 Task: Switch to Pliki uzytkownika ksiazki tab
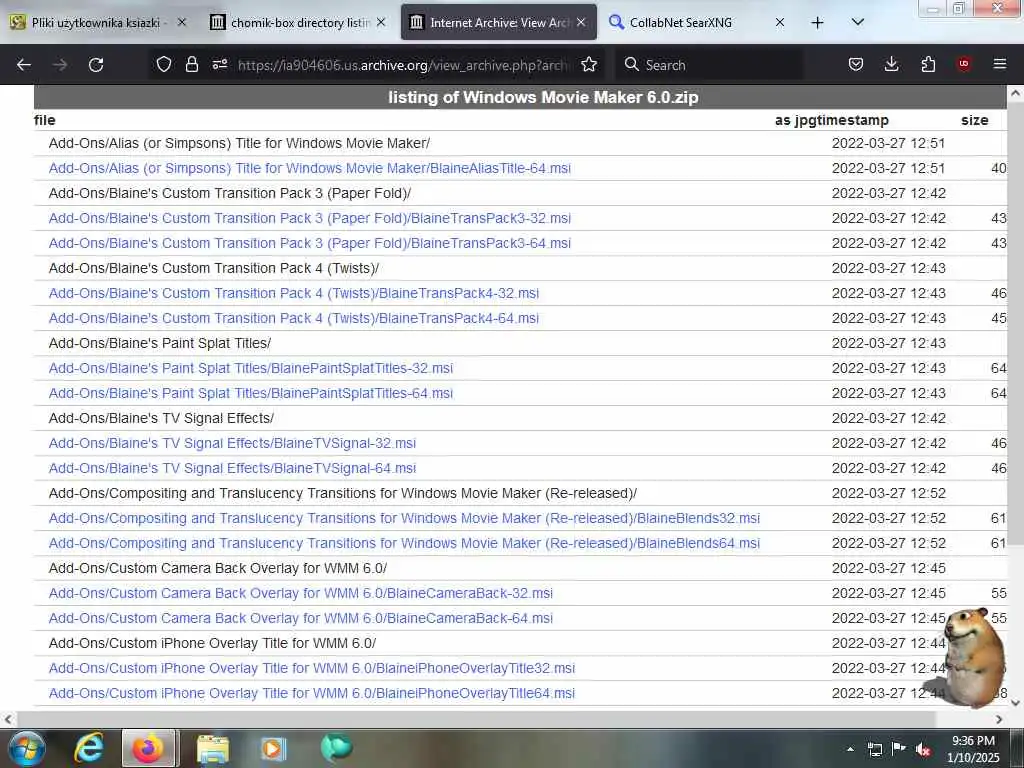[95, 23]
